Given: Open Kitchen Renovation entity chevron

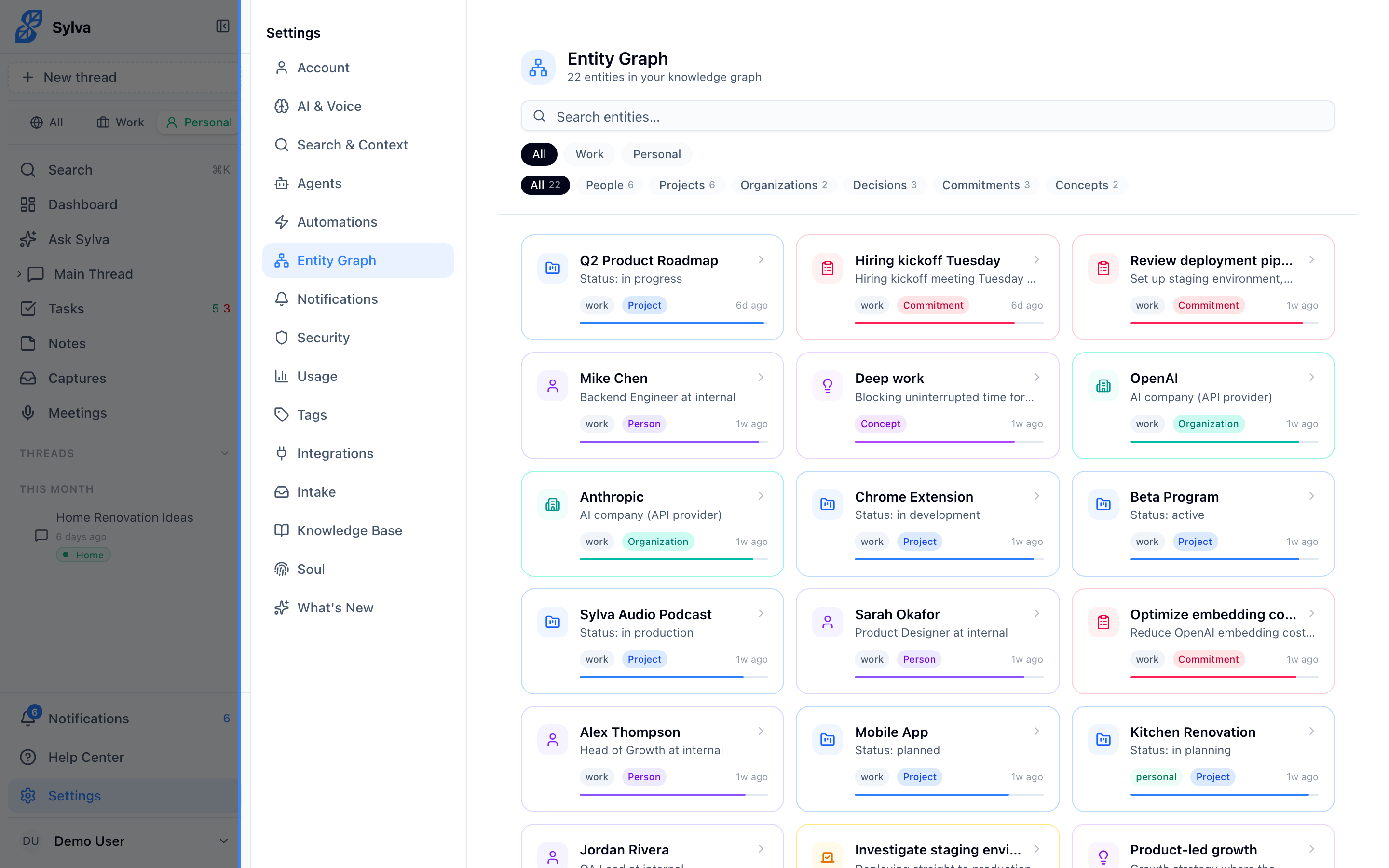Looking at the screenshot, I should click(x=1311, y=732).
